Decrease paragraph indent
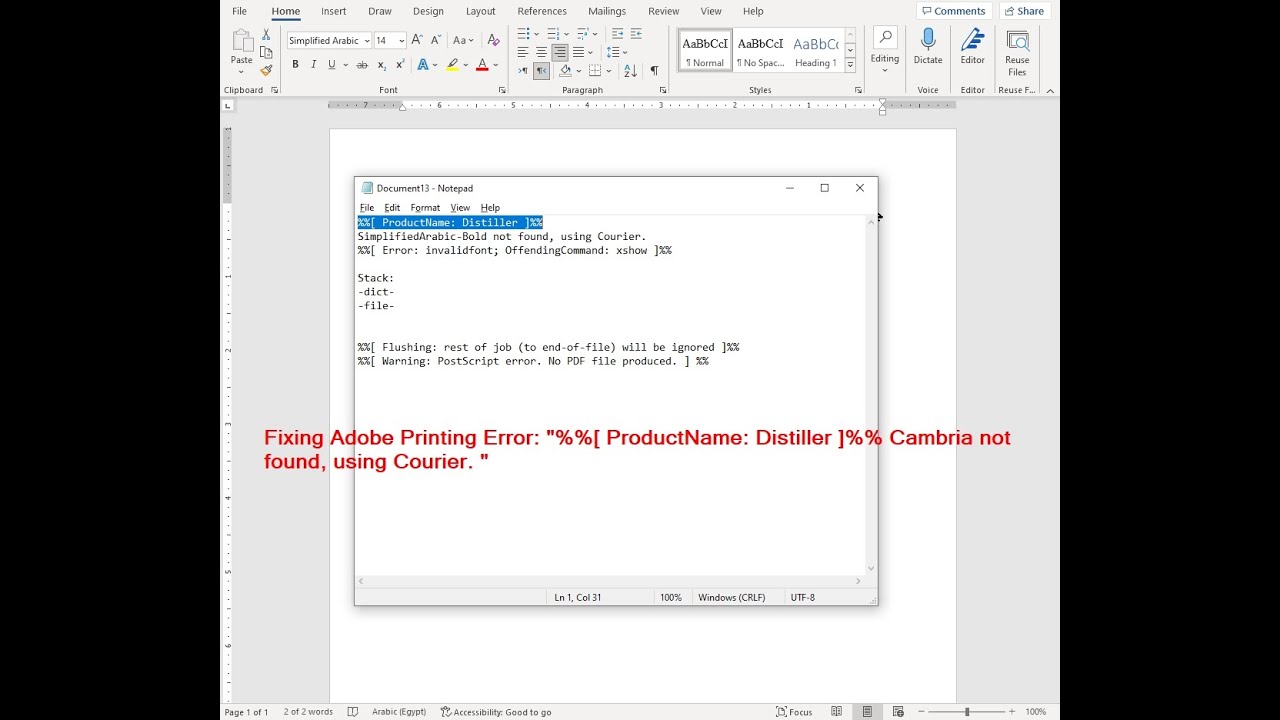 618,34
